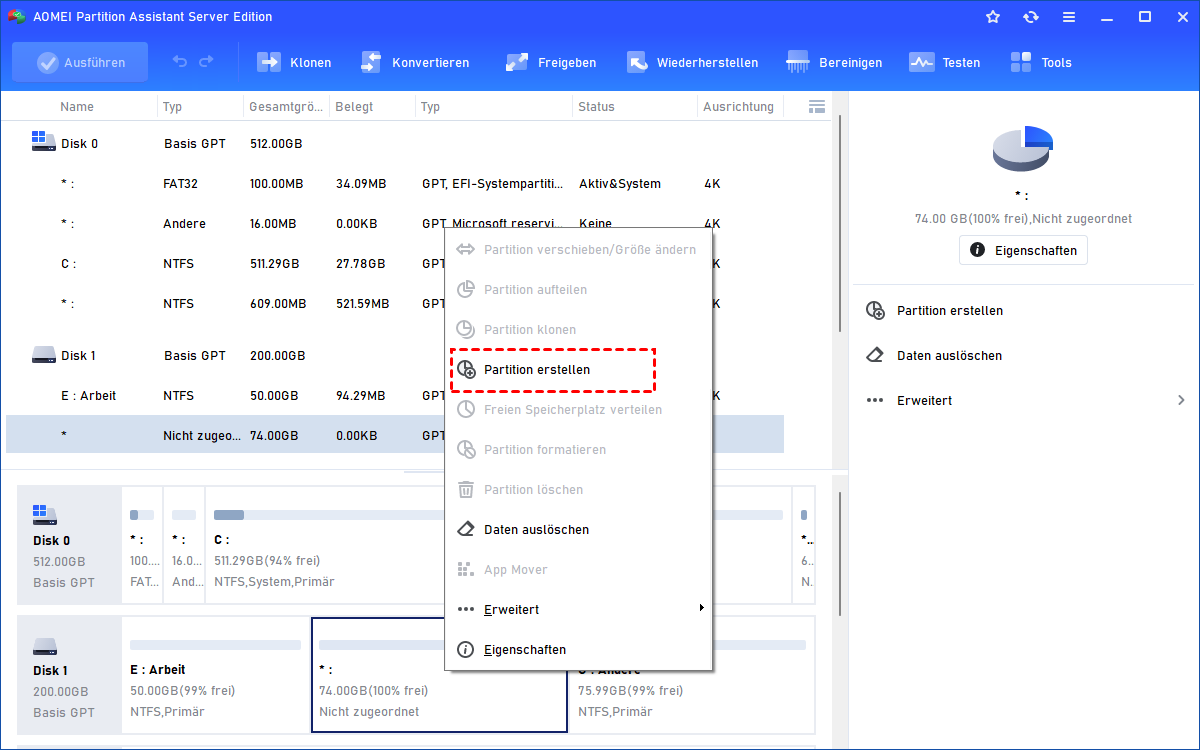Click the partition list vertical scrollbar
Screen dimensions: 1200x750
pyautogui.click(x=839, y=225)
